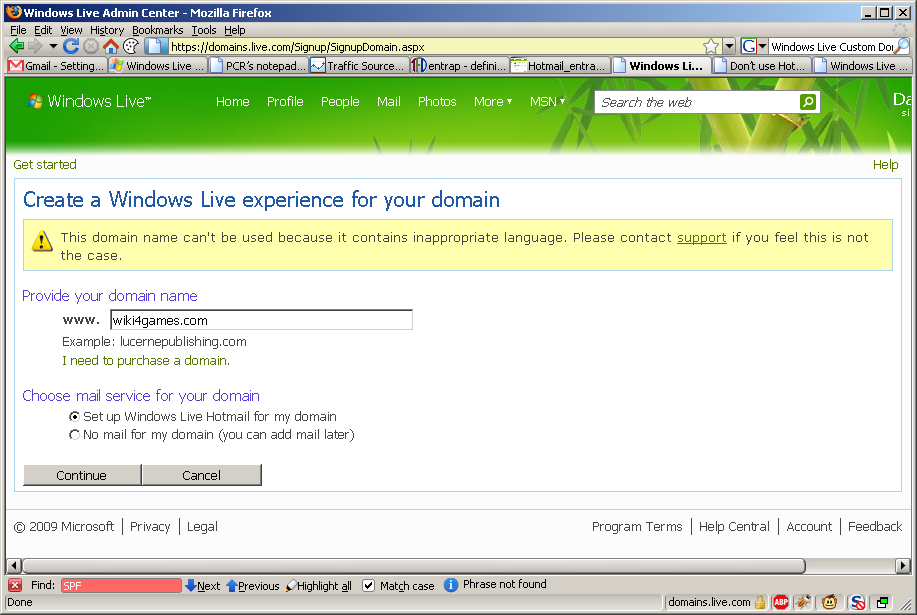The width and height of the screenshot is (917, 615).
Task: Click the Continue button
Action: tap(82, 475)
